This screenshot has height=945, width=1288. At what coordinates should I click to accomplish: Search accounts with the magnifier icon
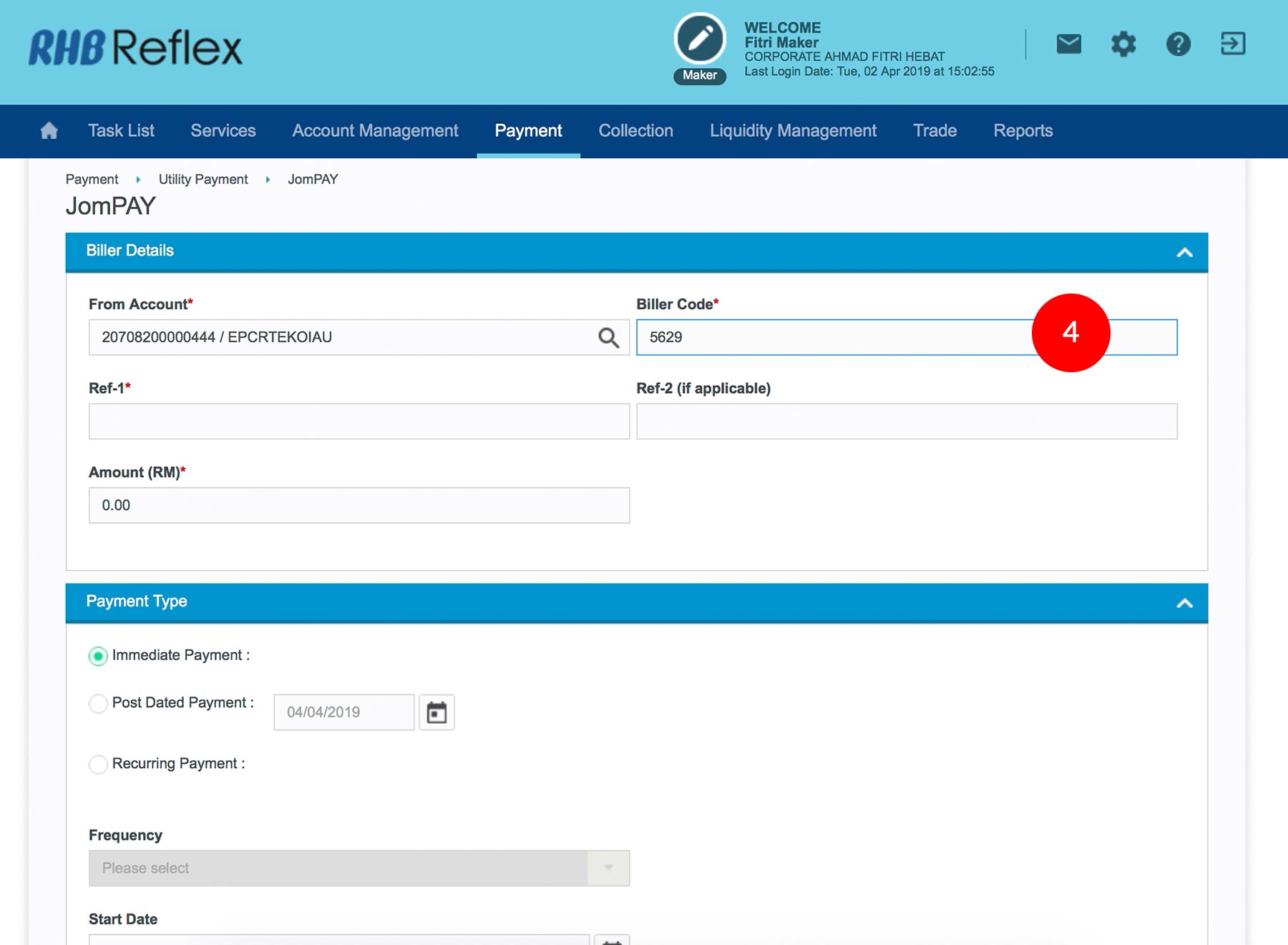point(608,337)
